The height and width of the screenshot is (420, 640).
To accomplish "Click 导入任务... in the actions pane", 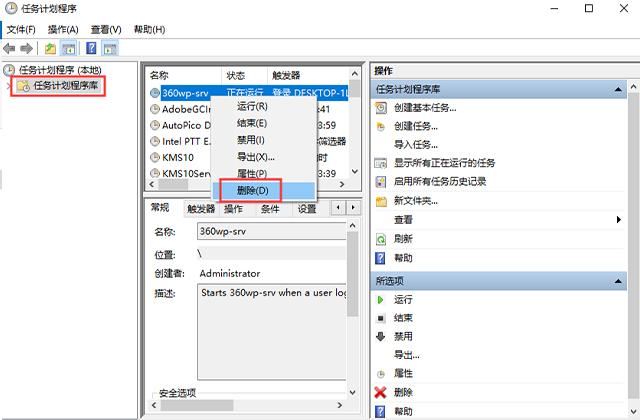I will (416, 144).
